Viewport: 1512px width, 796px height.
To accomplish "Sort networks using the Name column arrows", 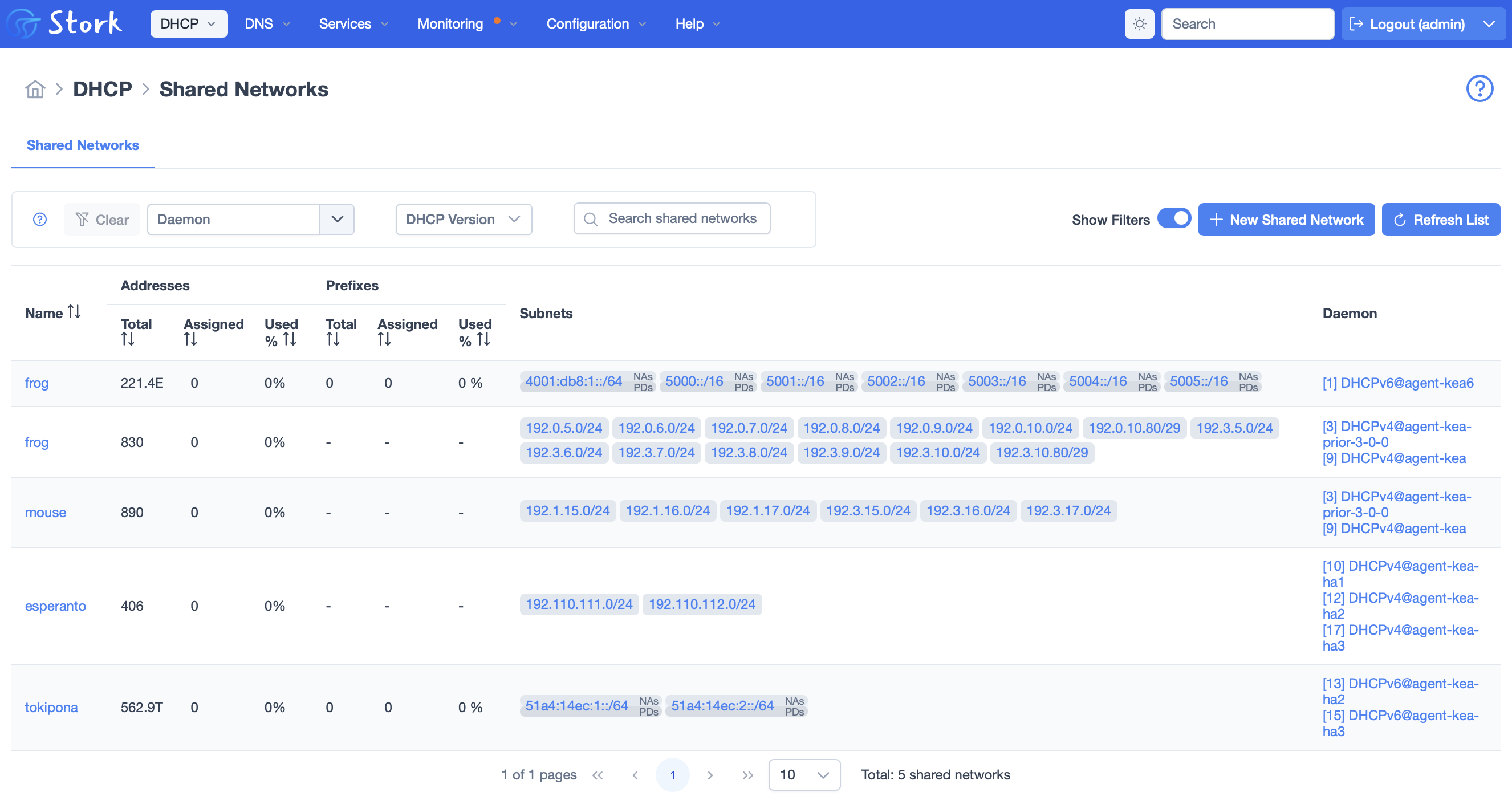I will click(x=74, y=312).
